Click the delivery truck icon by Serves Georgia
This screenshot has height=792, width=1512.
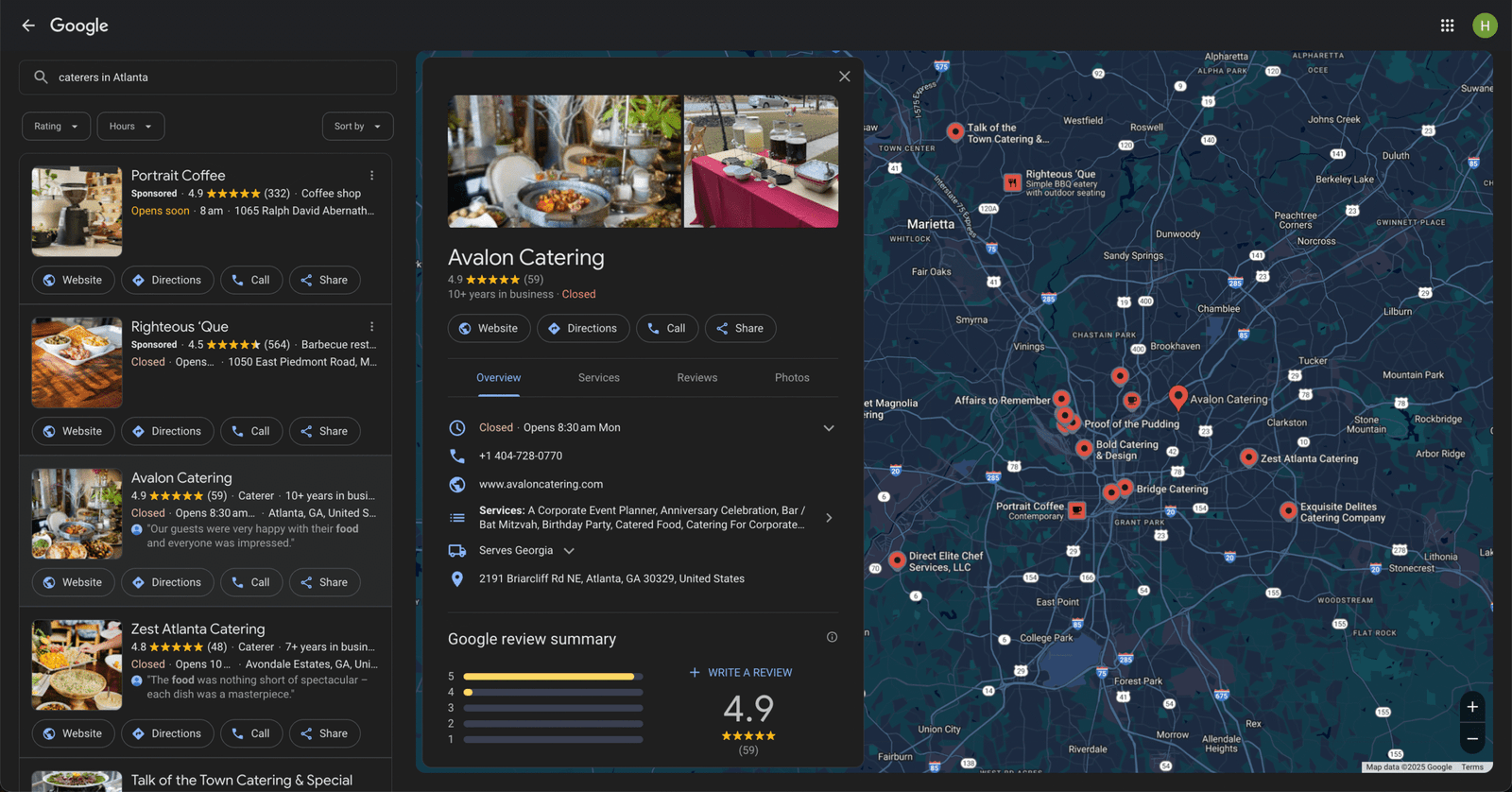click(x=457, y=550)
